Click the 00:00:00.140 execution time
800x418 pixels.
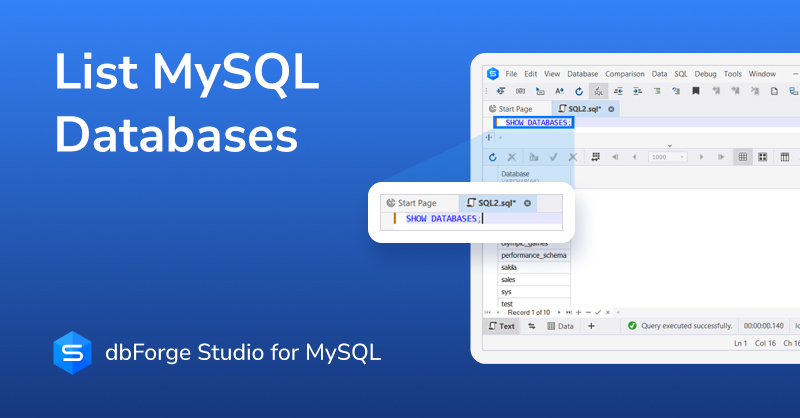pos(763,326)
